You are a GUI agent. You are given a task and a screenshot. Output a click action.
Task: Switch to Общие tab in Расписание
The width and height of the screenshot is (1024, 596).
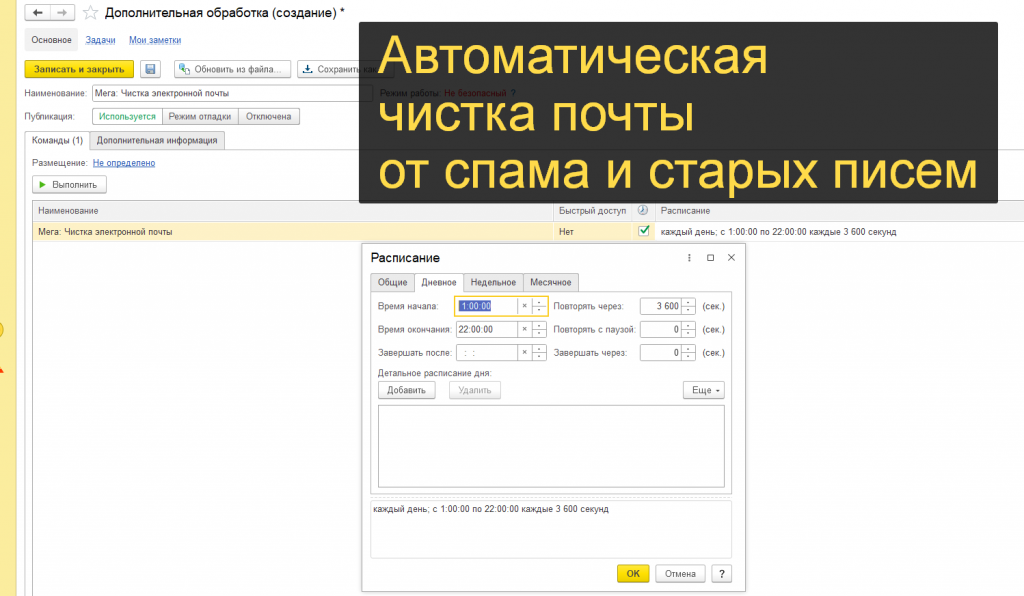coord(392,282)
